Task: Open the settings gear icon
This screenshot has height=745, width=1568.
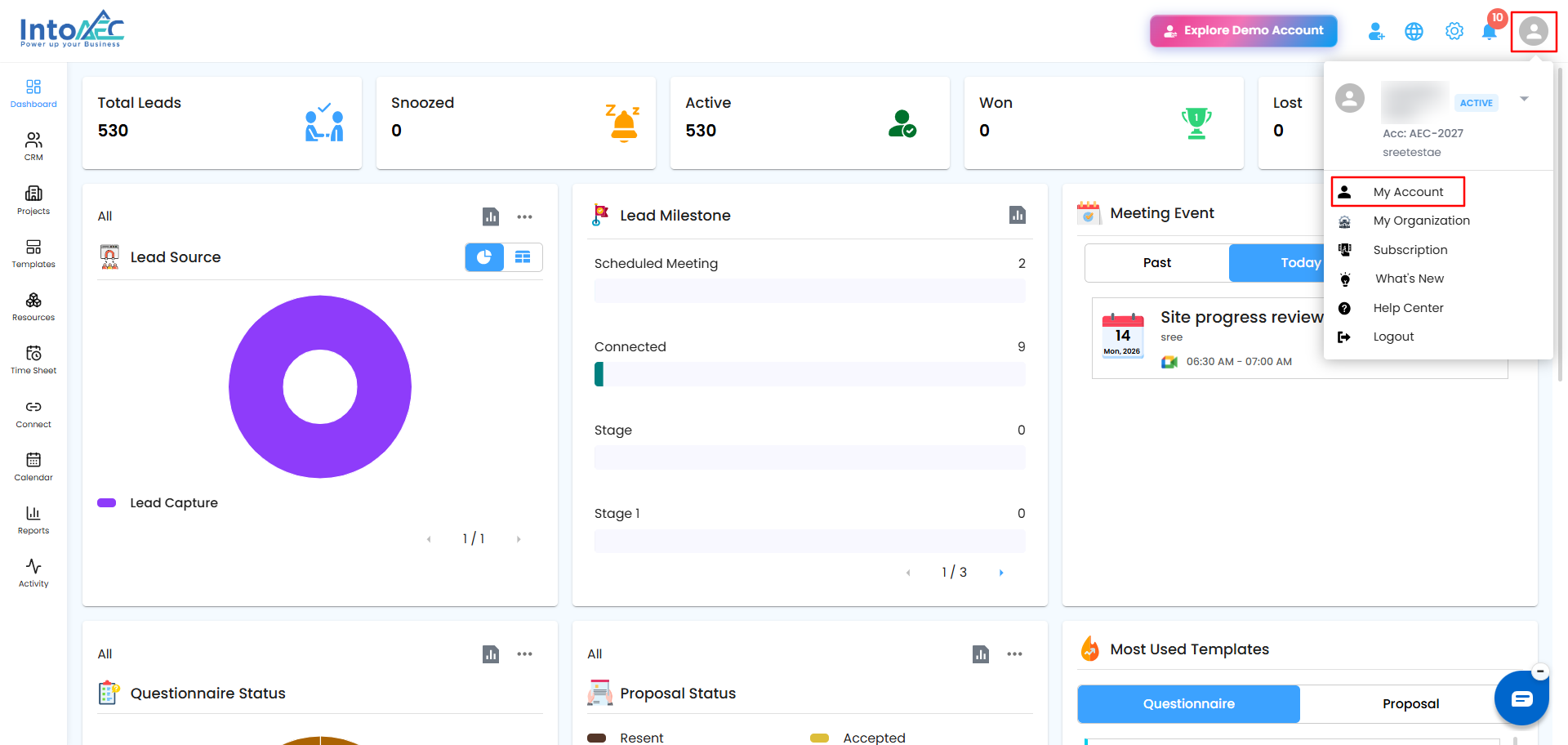Action: coord(1454,31)
